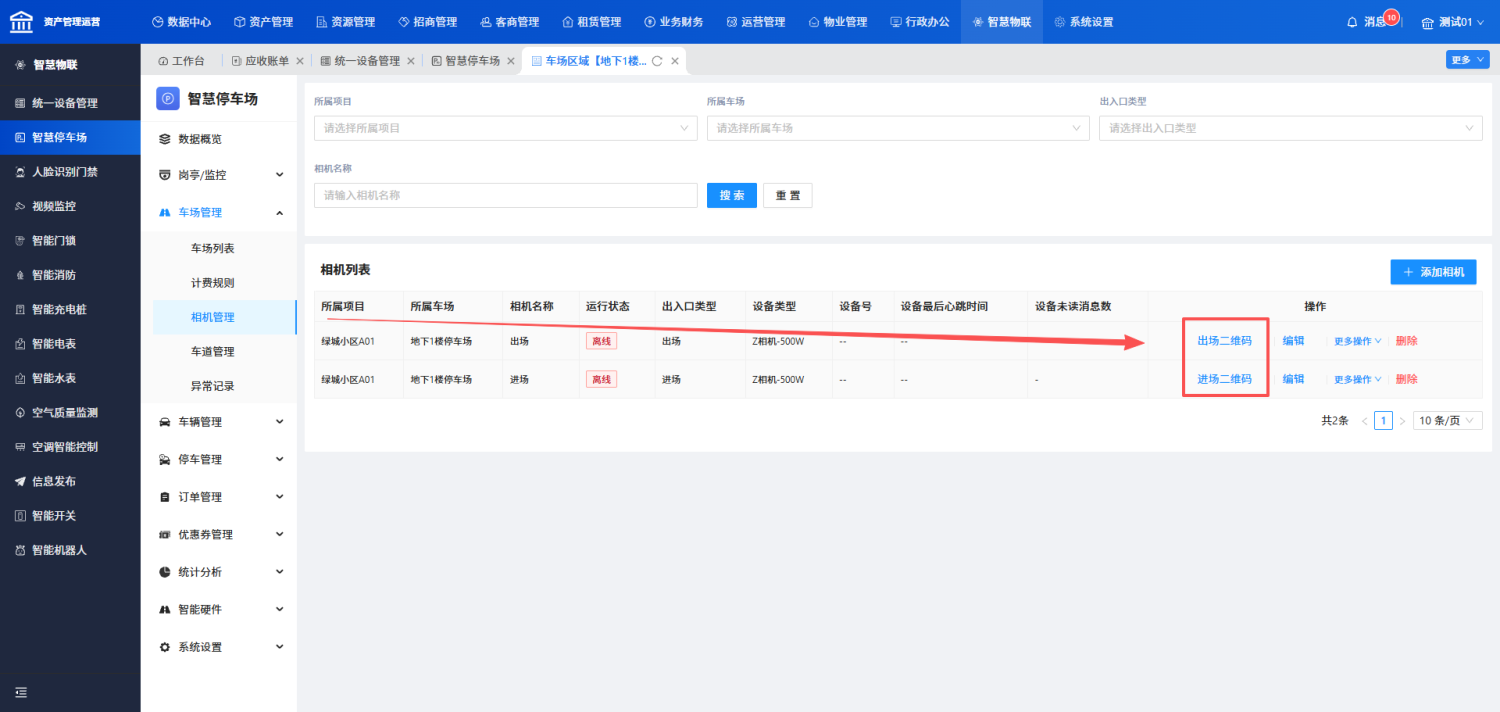Expand the 统计分析 submenu
The width and height of the screenshot is (1500, 712).
(x=220, y=572)
